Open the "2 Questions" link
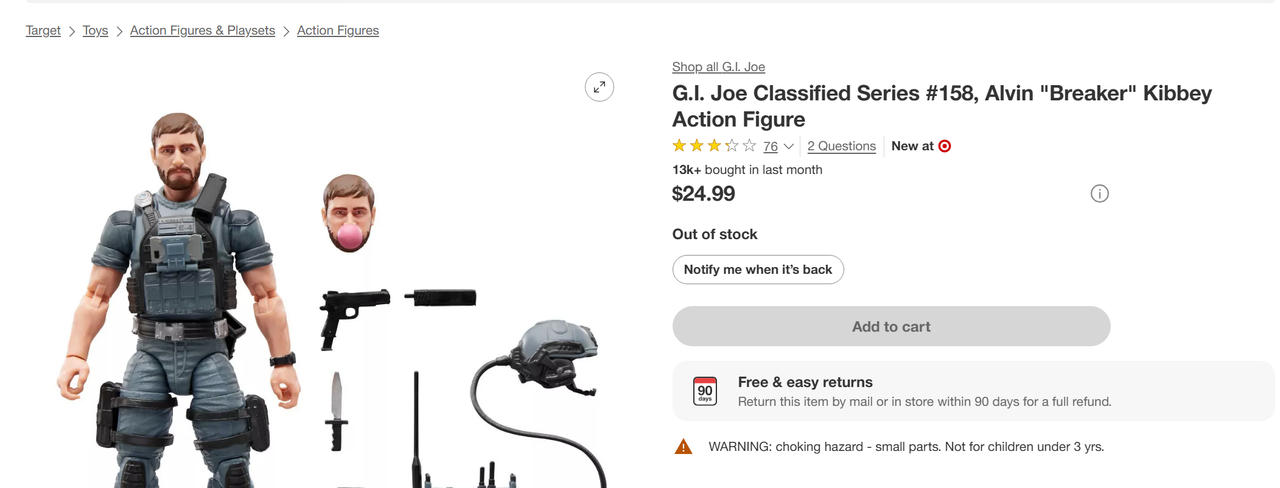Image resolution: width=1280 pixels, height=488 pixels. click(x=841, y=146)
